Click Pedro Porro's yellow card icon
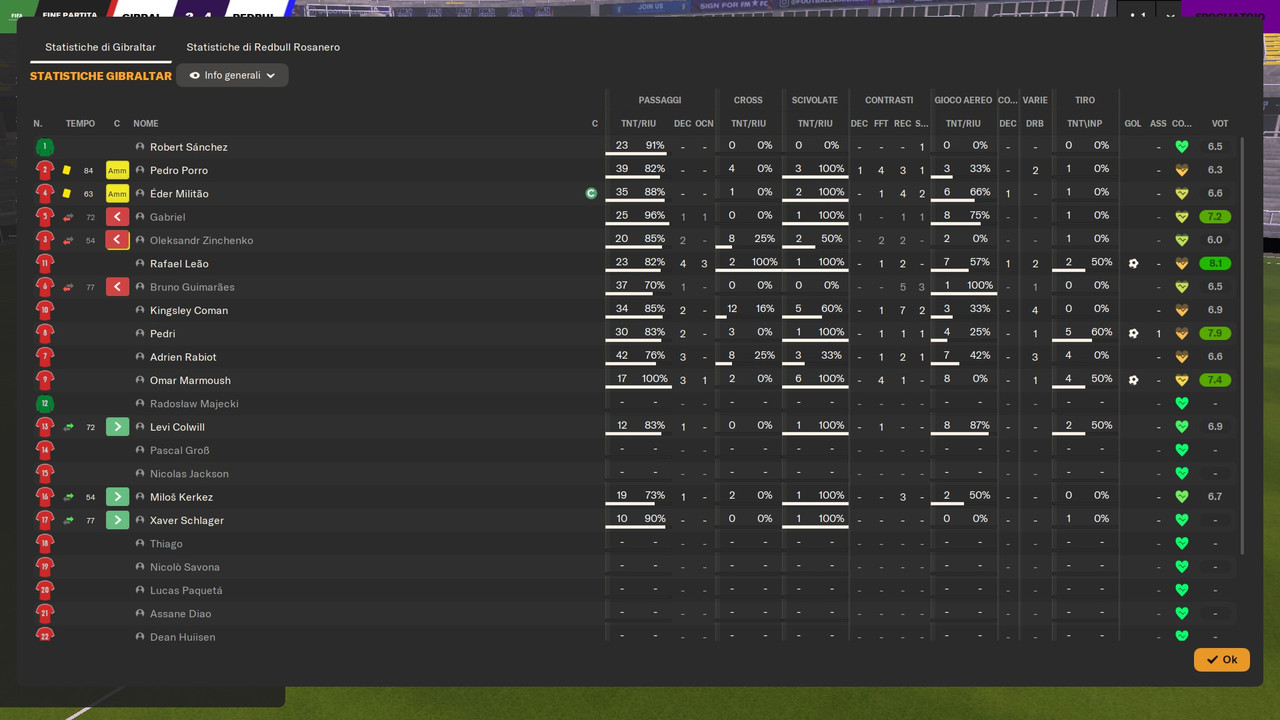1280x720 pixels. [x=67, y=170]
